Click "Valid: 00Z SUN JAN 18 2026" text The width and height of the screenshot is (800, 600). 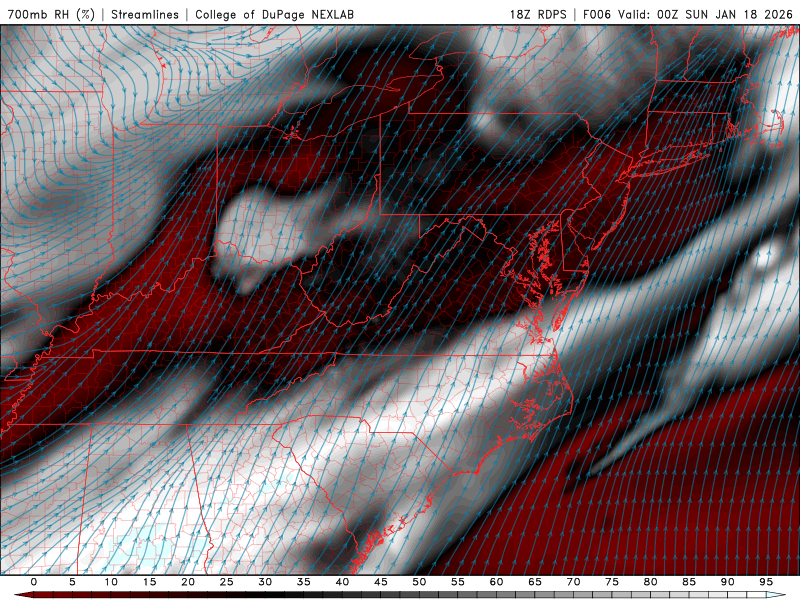coord(706,14)
